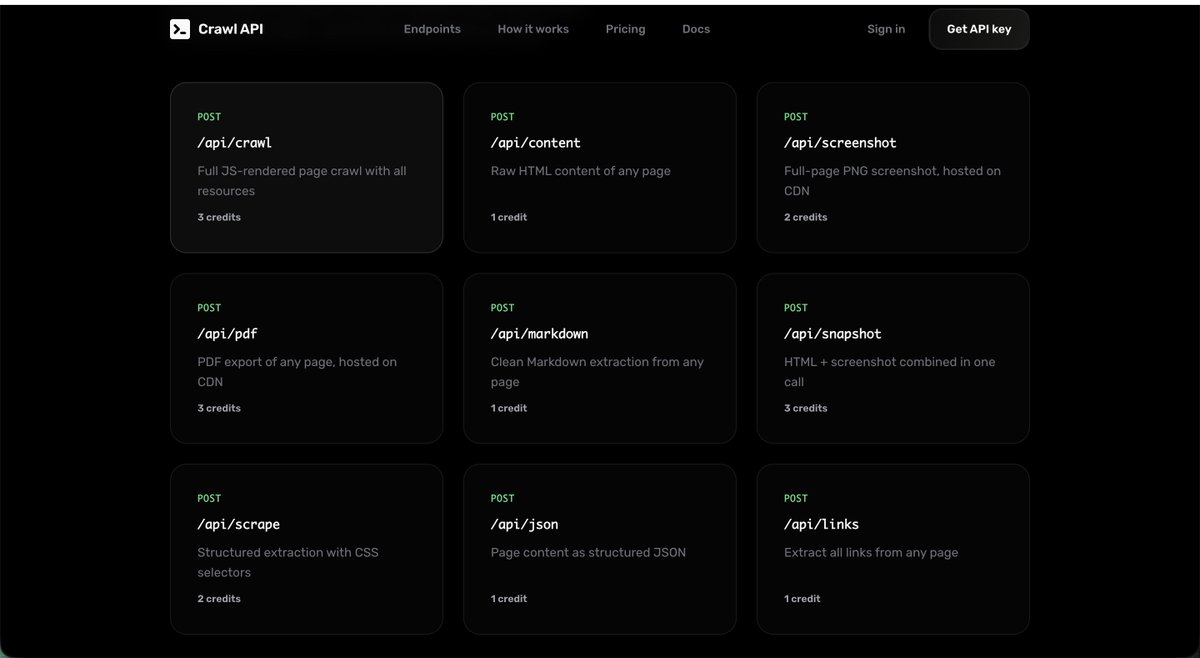Click '2 credits' on /api/screenshot card
This screenshot has height=658, width=1200.
tap(806, 217)
